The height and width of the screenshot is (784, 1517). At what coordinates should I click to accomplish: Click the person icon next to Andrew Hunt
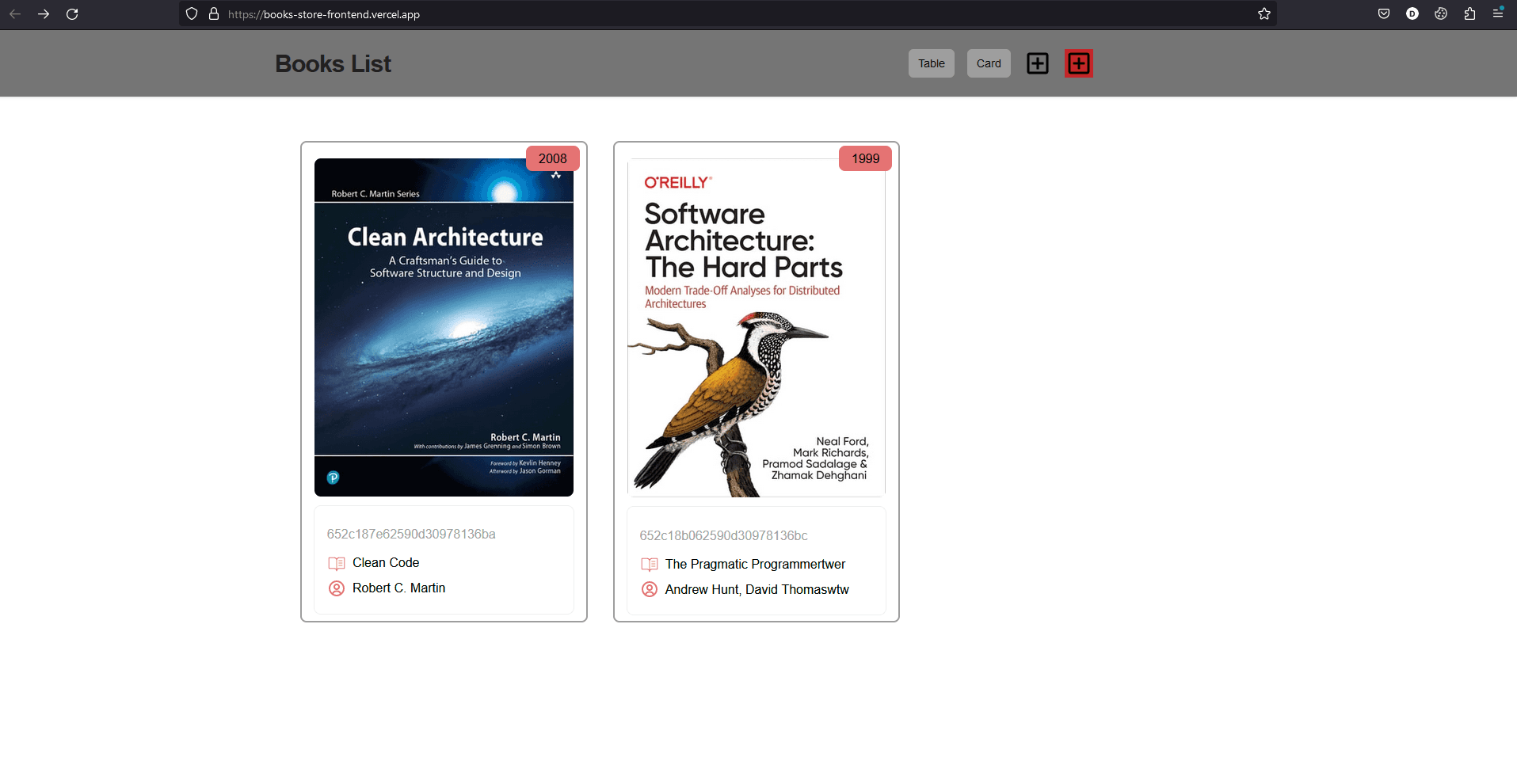tap(649, 589)
